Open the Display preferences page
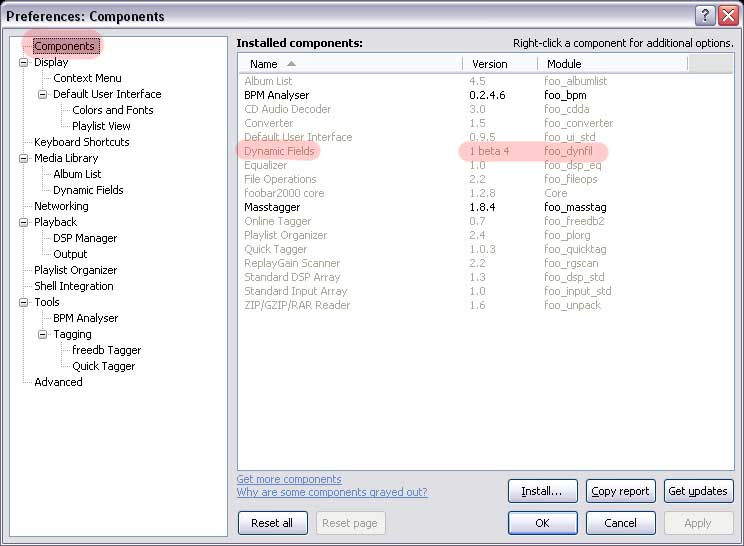 tap(51, 62)
